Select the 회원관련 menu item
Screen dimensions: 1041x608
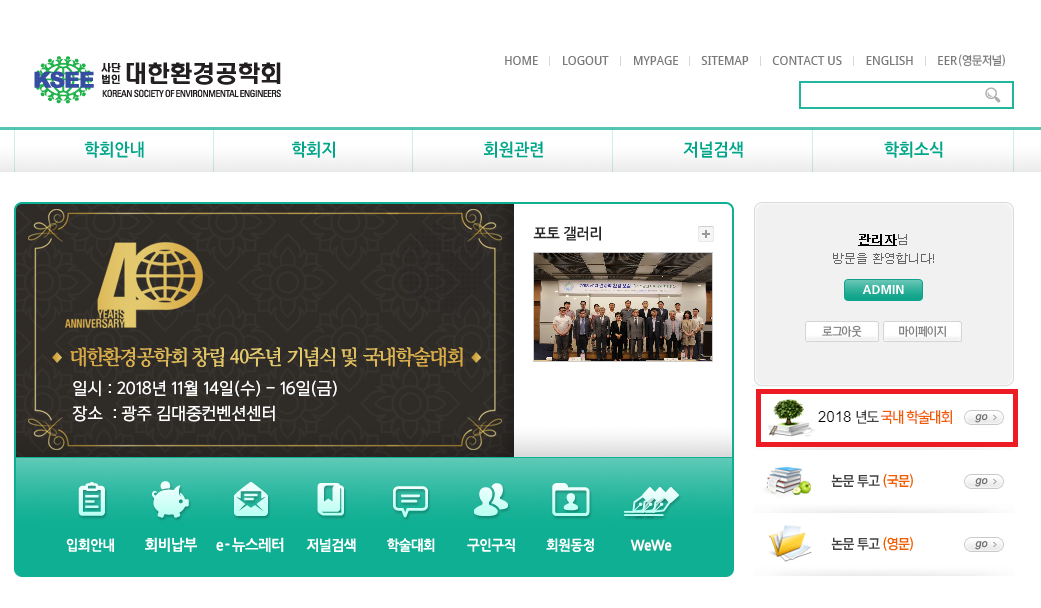point(513,150)
